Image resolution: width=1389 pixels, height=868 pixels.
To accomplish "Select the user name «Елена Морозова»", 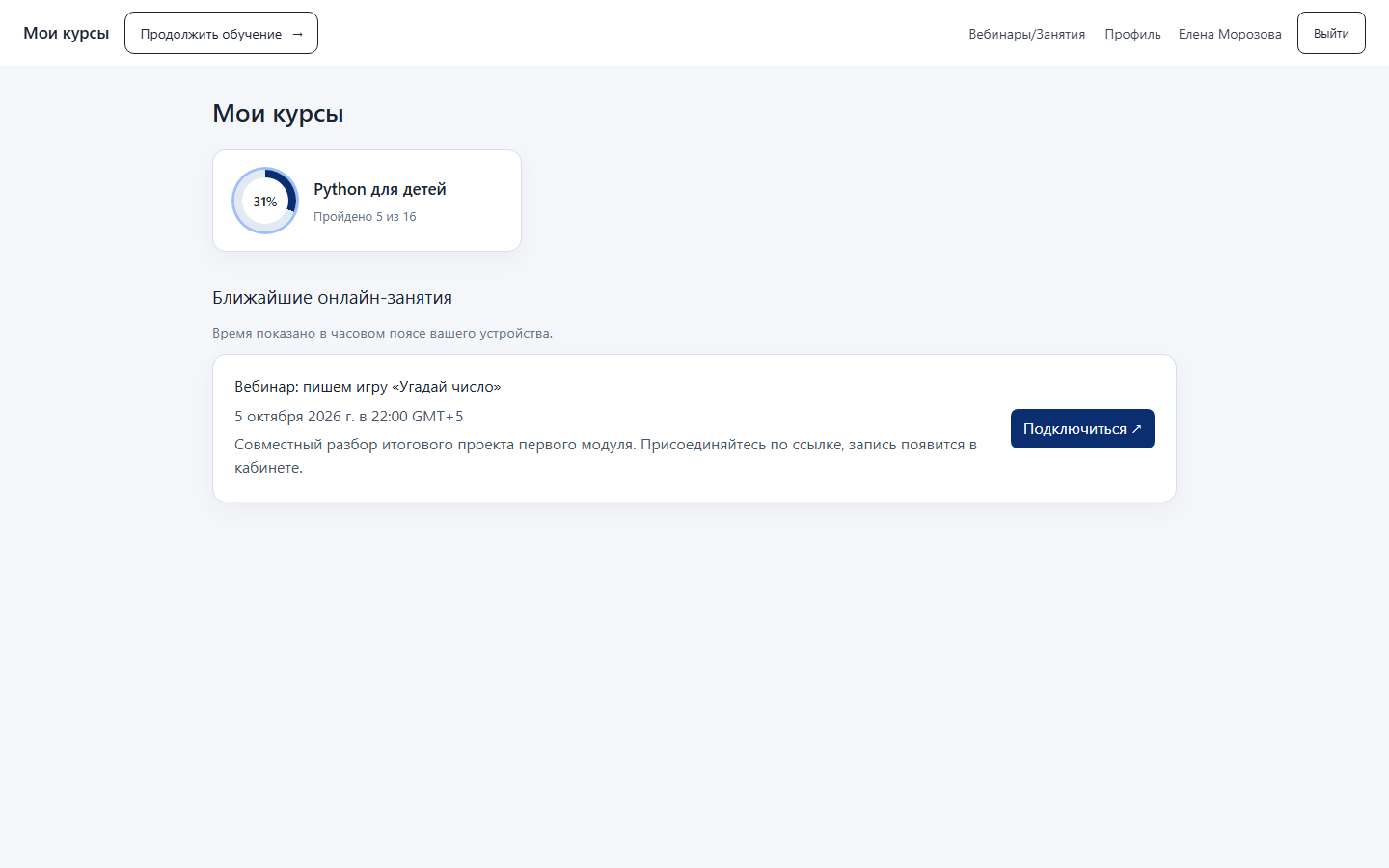I will pos(1230,34).
